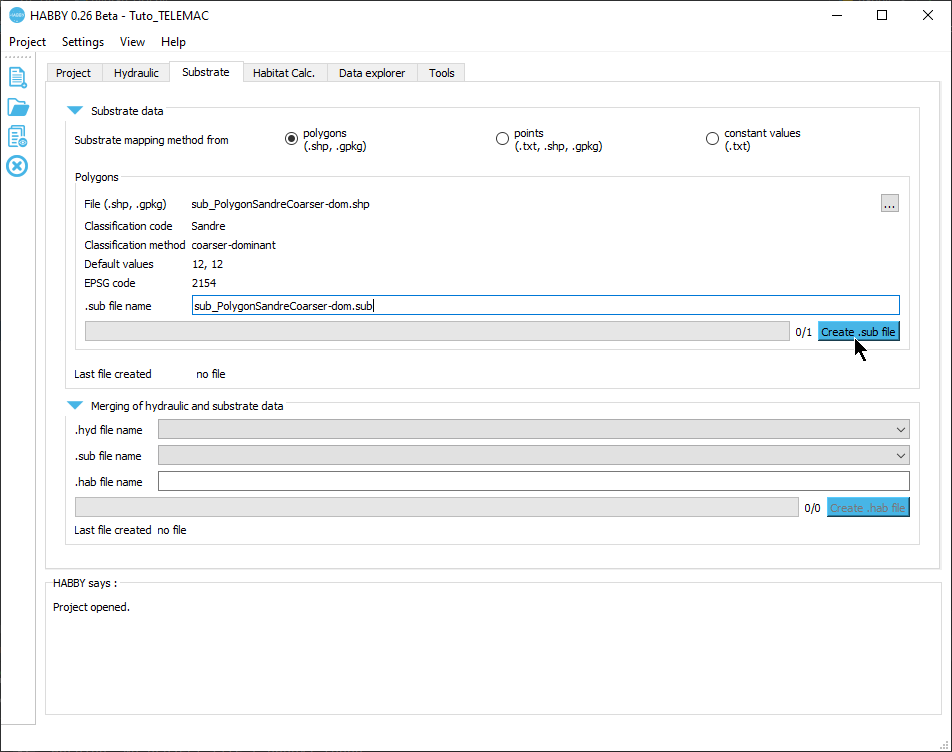Select constant values mapping option
The height and width of the screenshot is (752, 952).
712,139
